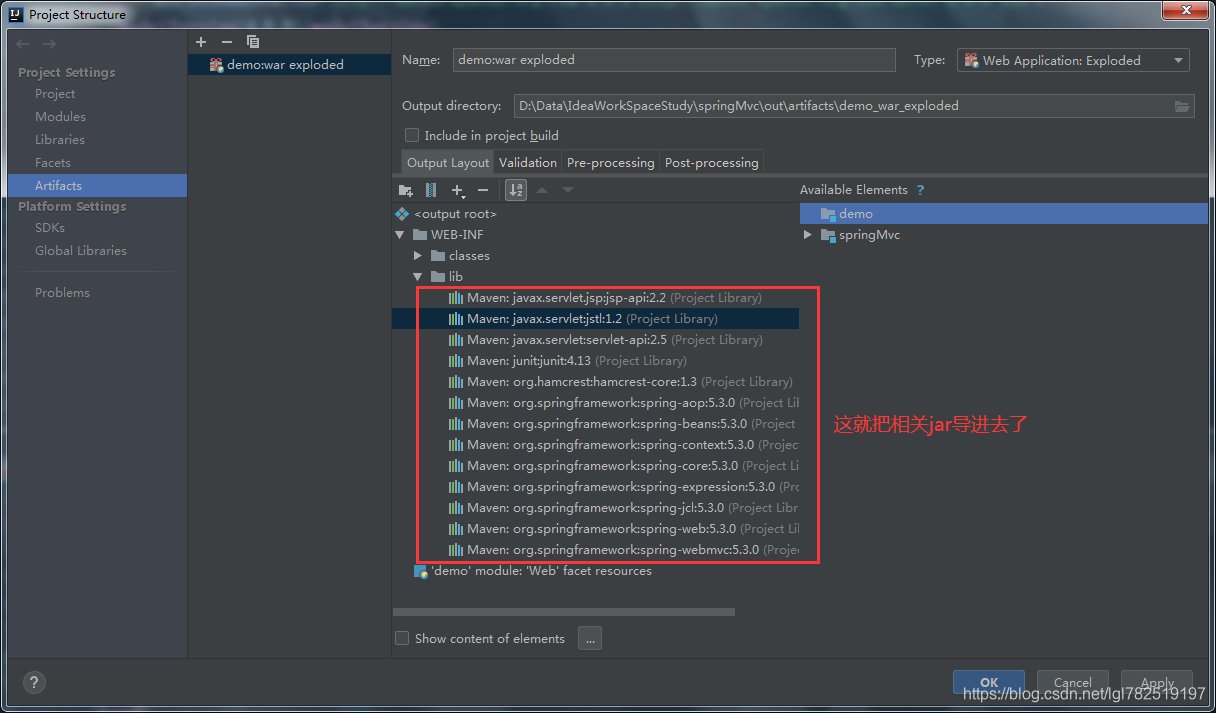The width and height of the screenshot is (1216, 713).
Task: Move the selected element up
Action: pos(542,190)
